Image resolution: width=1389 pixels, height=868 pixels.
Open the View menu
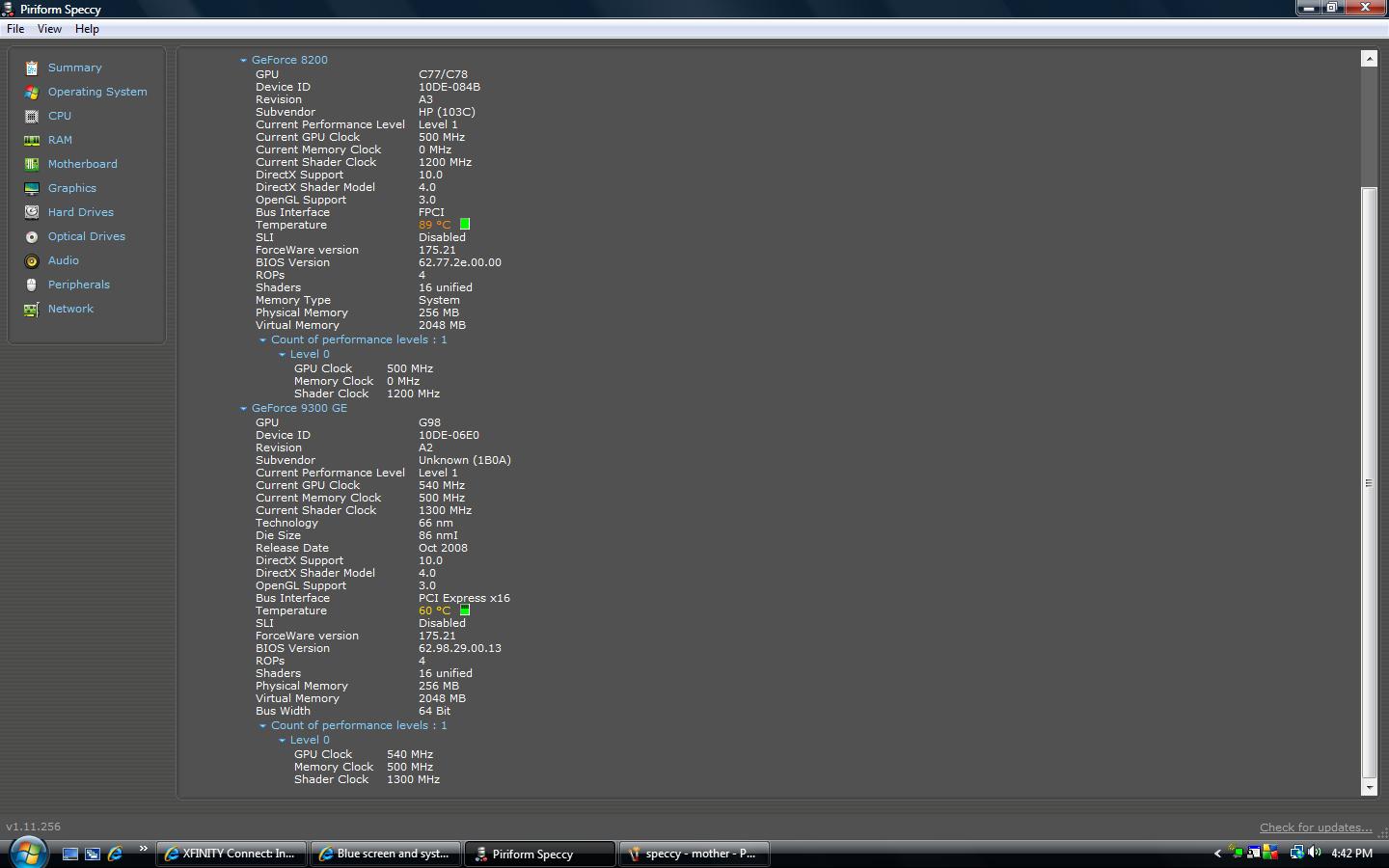coord(49,29)
